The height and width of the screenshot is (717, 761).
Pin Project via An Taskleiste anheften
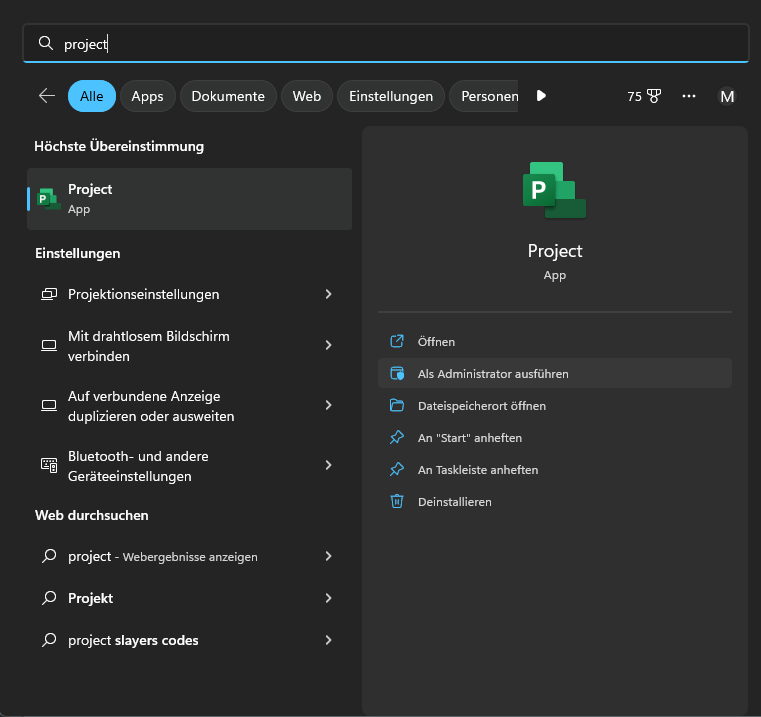(478, 469)
